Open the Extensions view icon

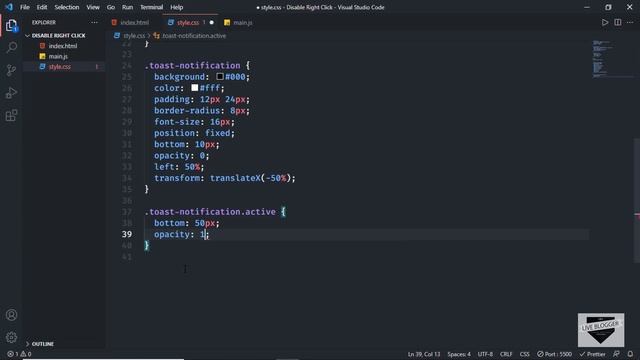[11, 116]
